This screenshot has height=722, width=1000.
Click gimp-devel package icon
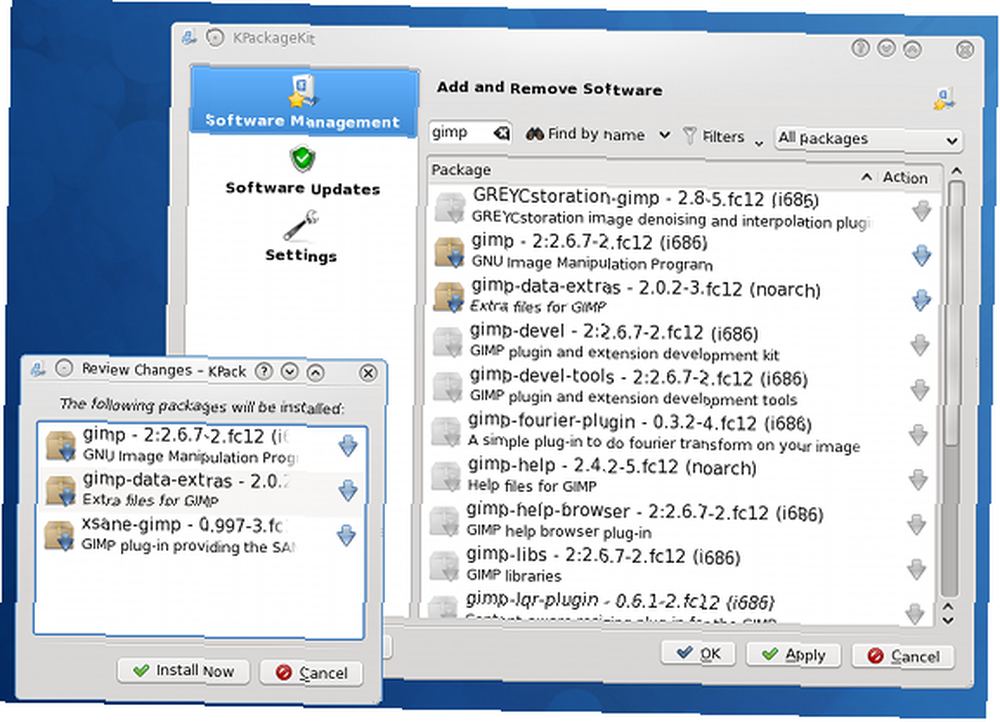448,342
